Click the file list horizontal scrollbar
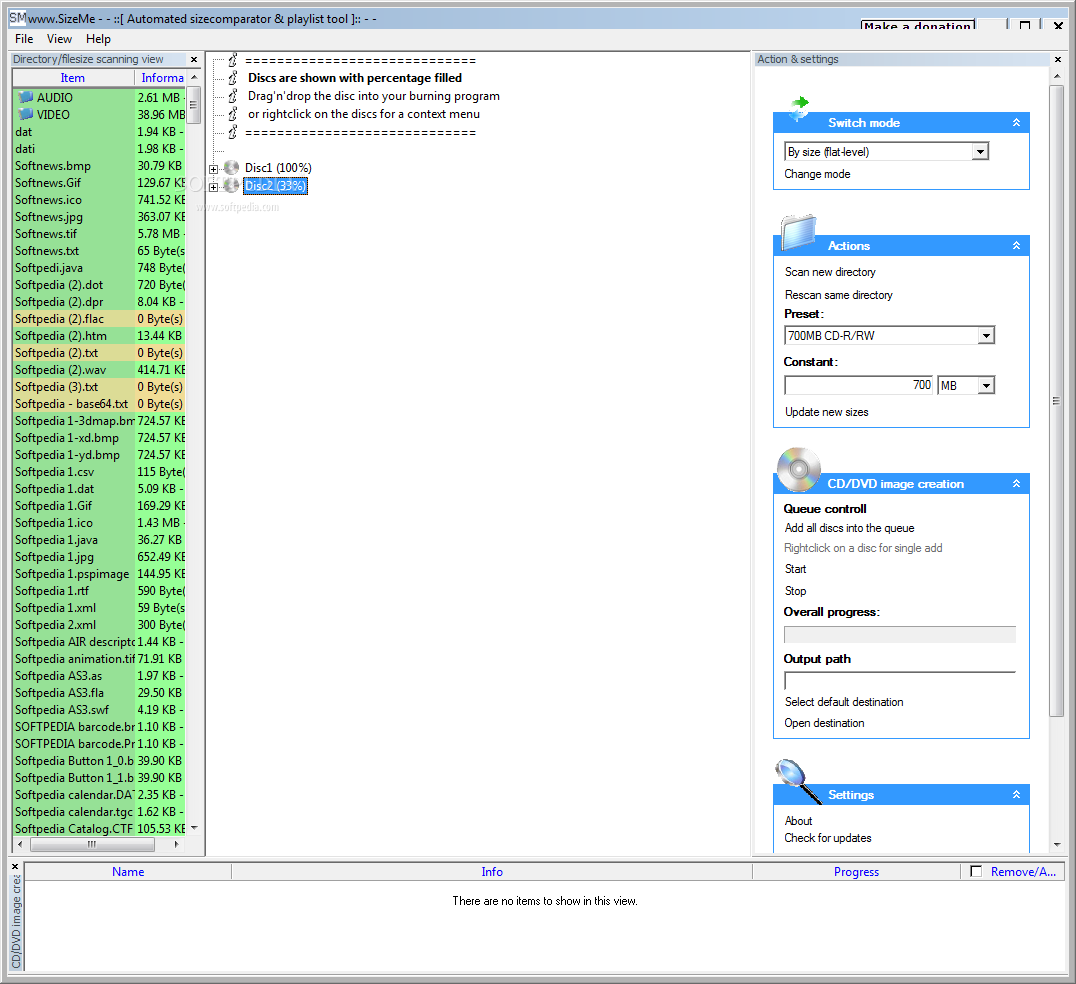1076x984 pixels. (99, 845)
